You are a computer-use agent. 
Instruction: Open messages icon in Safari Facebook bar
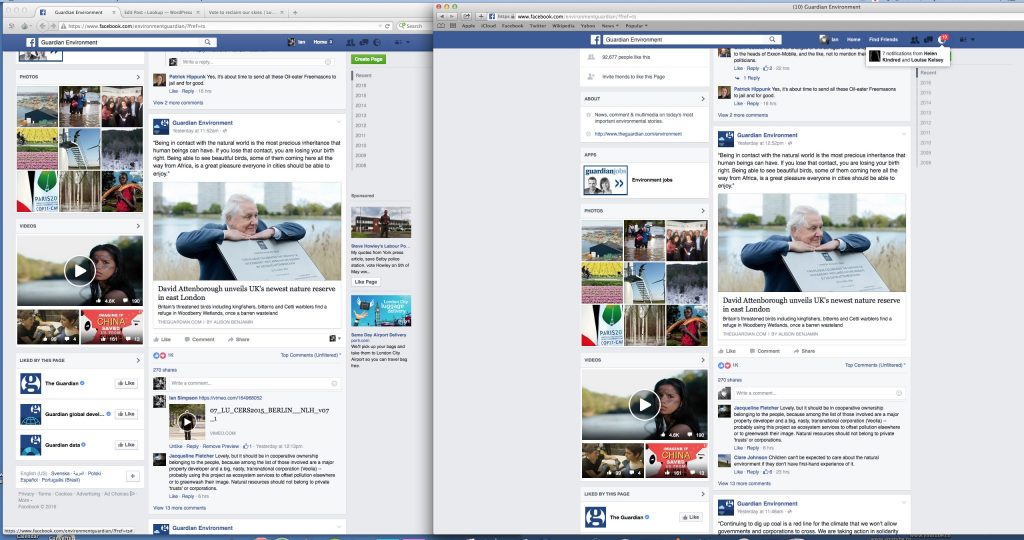coord(928,40)
